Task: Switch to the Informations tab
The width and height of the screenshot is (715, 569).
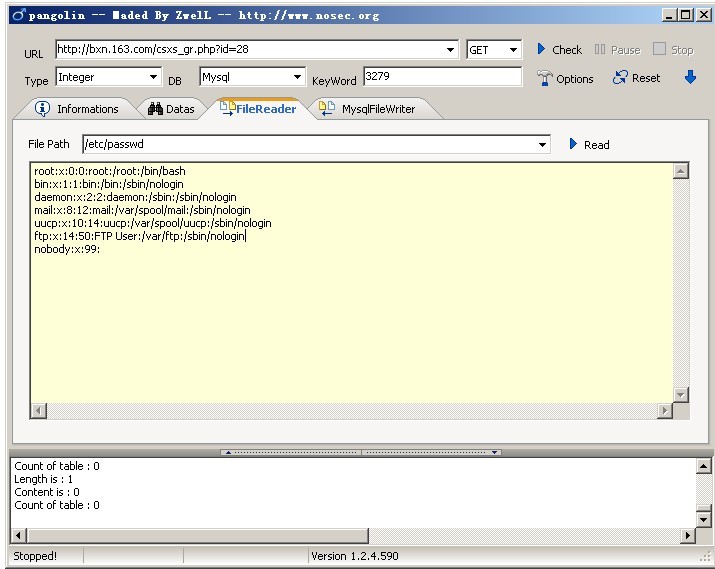Action: coord(77,109)
